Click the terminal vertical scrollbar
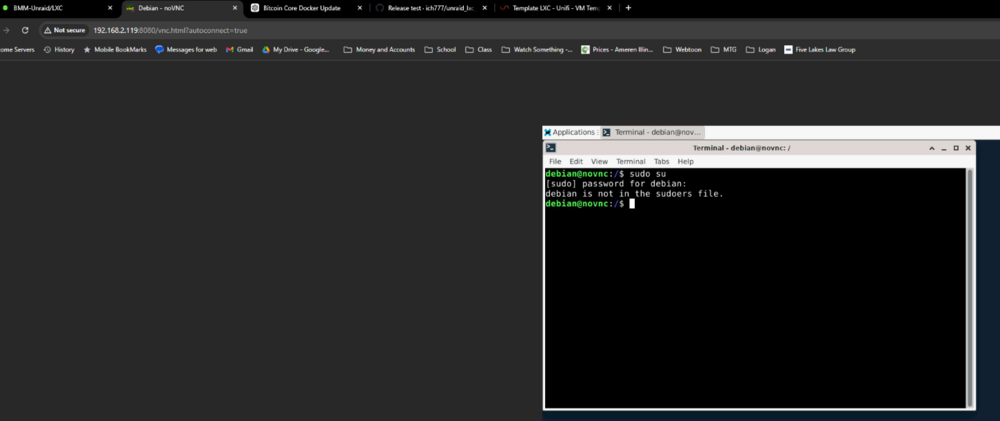 pyautogui.click(x=970, y=288)
